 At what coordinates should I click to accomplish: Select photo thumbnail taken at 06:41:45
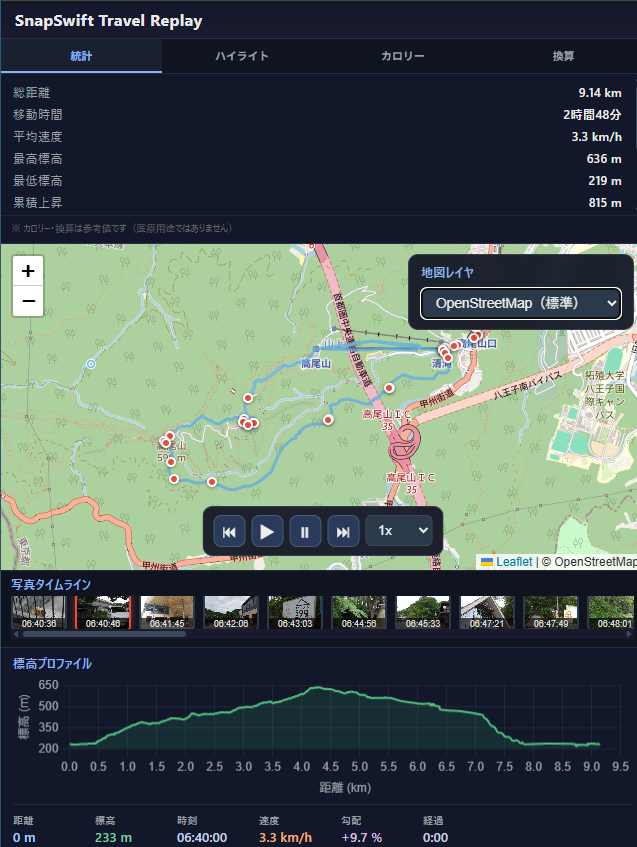[167, 613]
